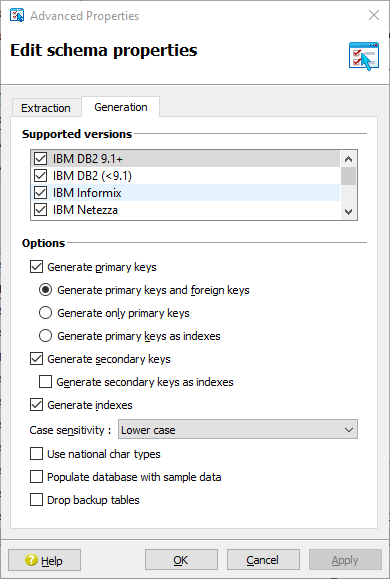Image resolution: width=390 pixels, height=579 pixels.
Task: Select the Generation tab
Action: 121,107
